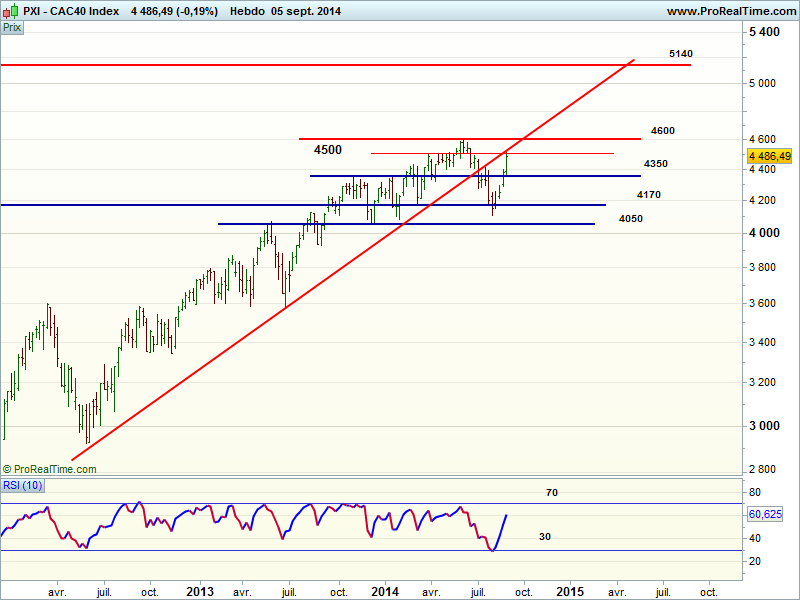Click the 2014 year marker on time axis
The image size is (800, 600).
[384, 591]
